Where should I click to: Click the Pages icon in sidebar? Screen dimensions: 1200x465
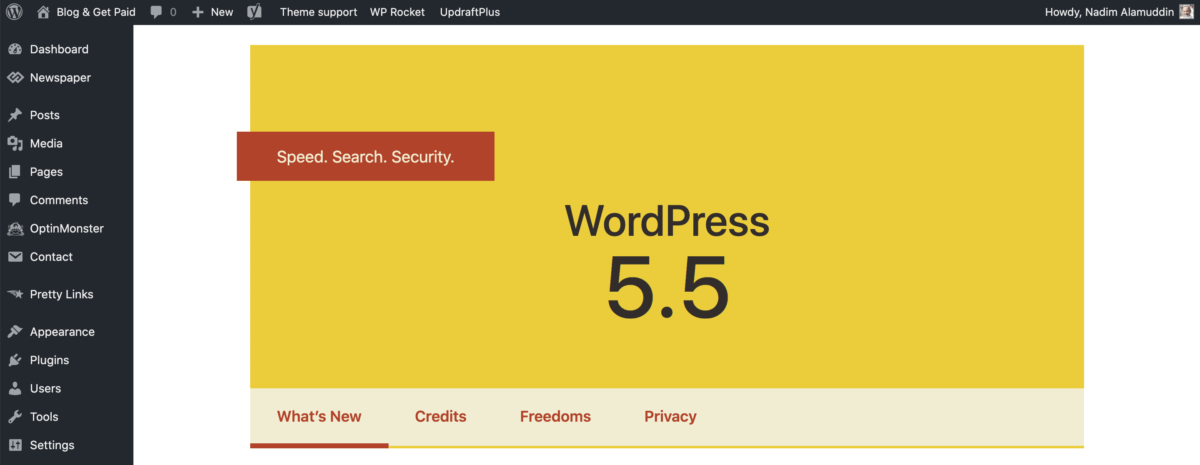(15, 172)
